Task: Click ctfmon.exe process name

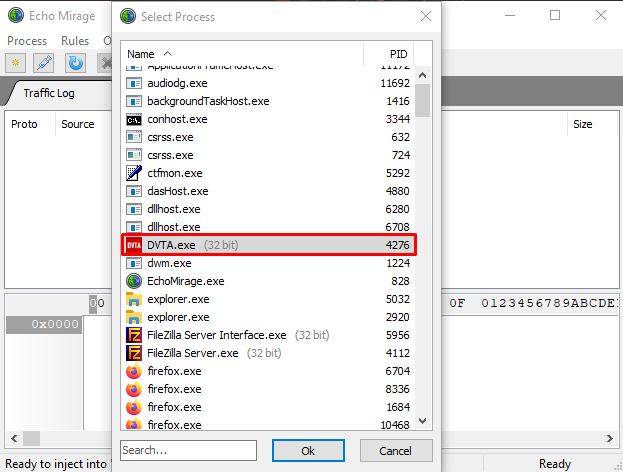Action: (x=175, y=173)
